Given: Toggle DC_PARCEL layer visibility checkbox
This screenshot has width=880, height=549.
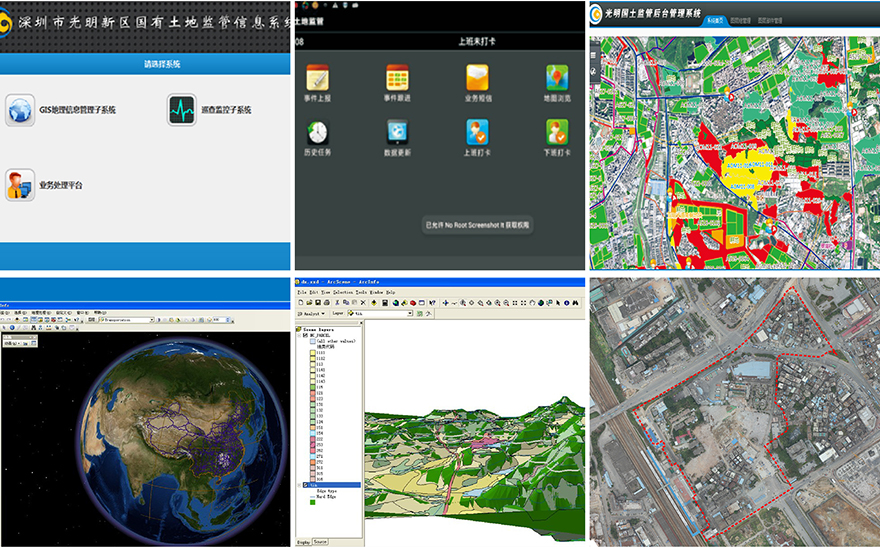Looking at the screenshot, I should [x=305, y=335].
